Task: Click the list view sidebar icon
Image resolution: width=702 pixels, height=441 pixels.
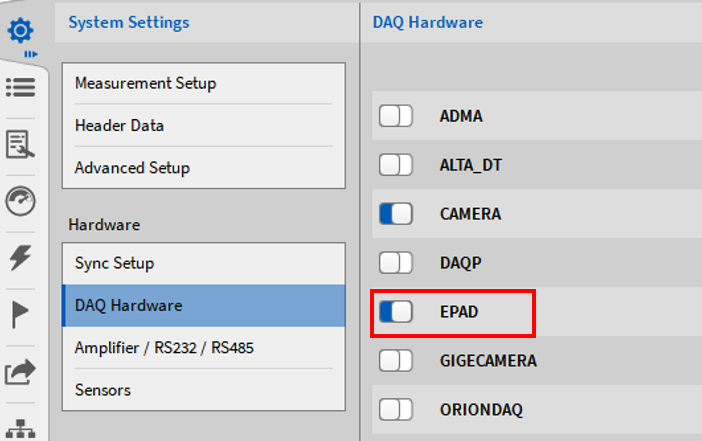Action: [20, 88]
